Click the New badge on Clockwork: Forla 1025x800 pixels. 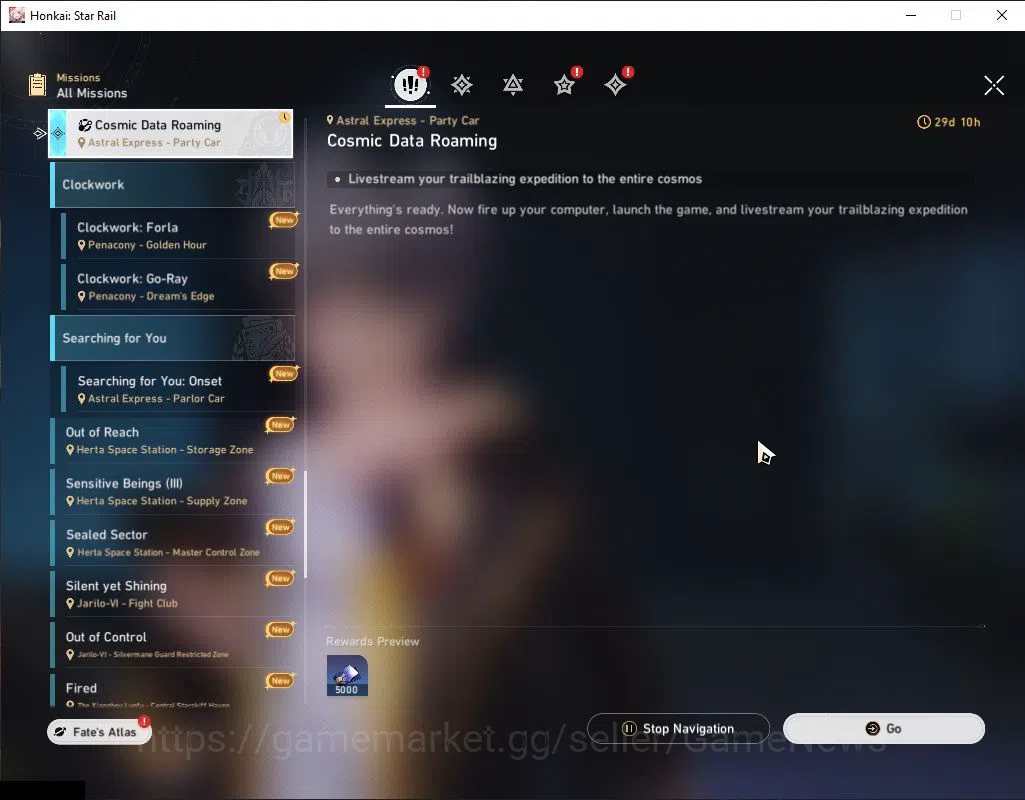coord(284,220)
